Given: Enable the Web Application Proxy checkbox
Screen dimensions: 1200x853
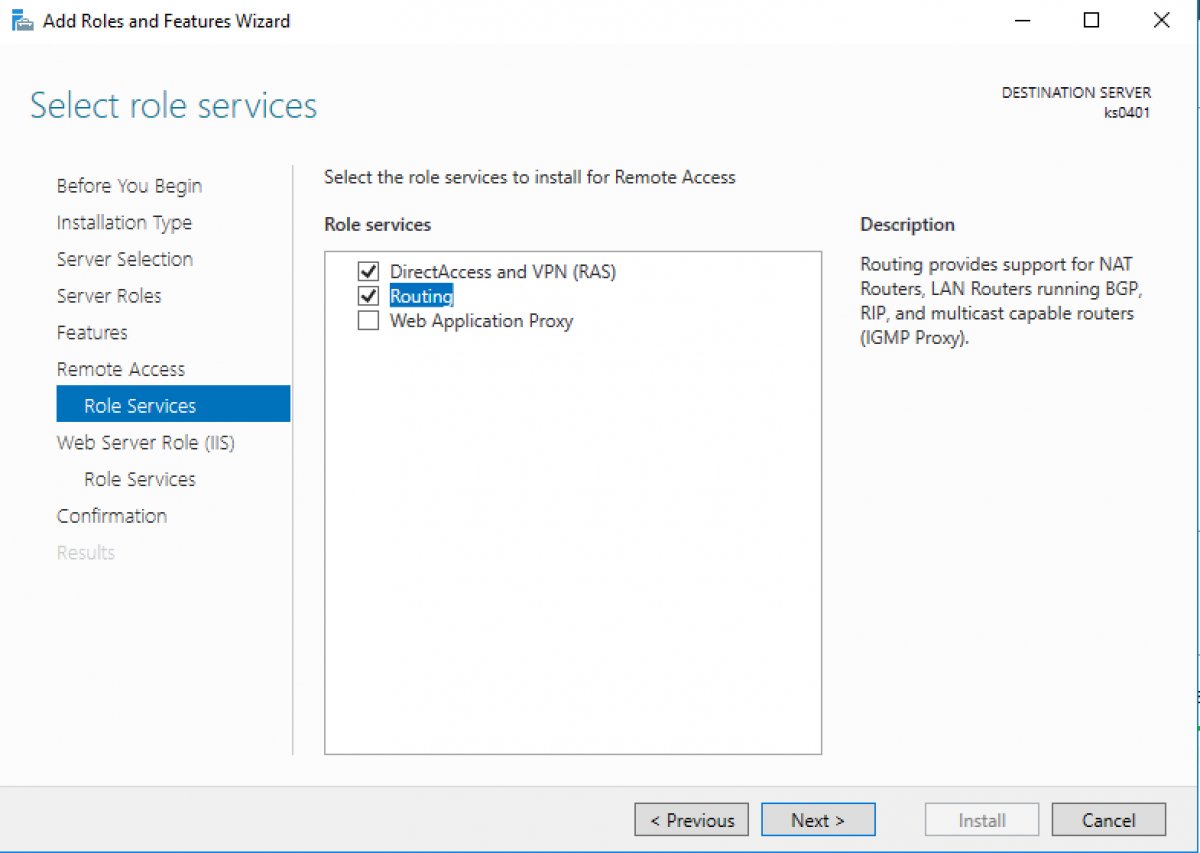Looking at the screenshot, I should click(x=369, y=320).
